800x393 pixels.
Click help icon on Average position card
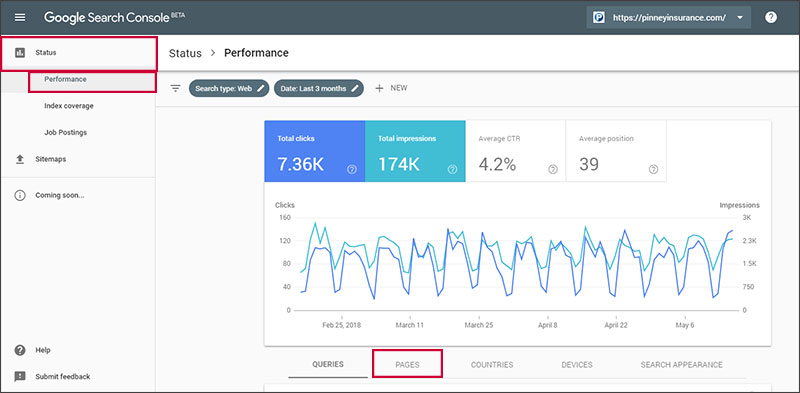(653, 170)
